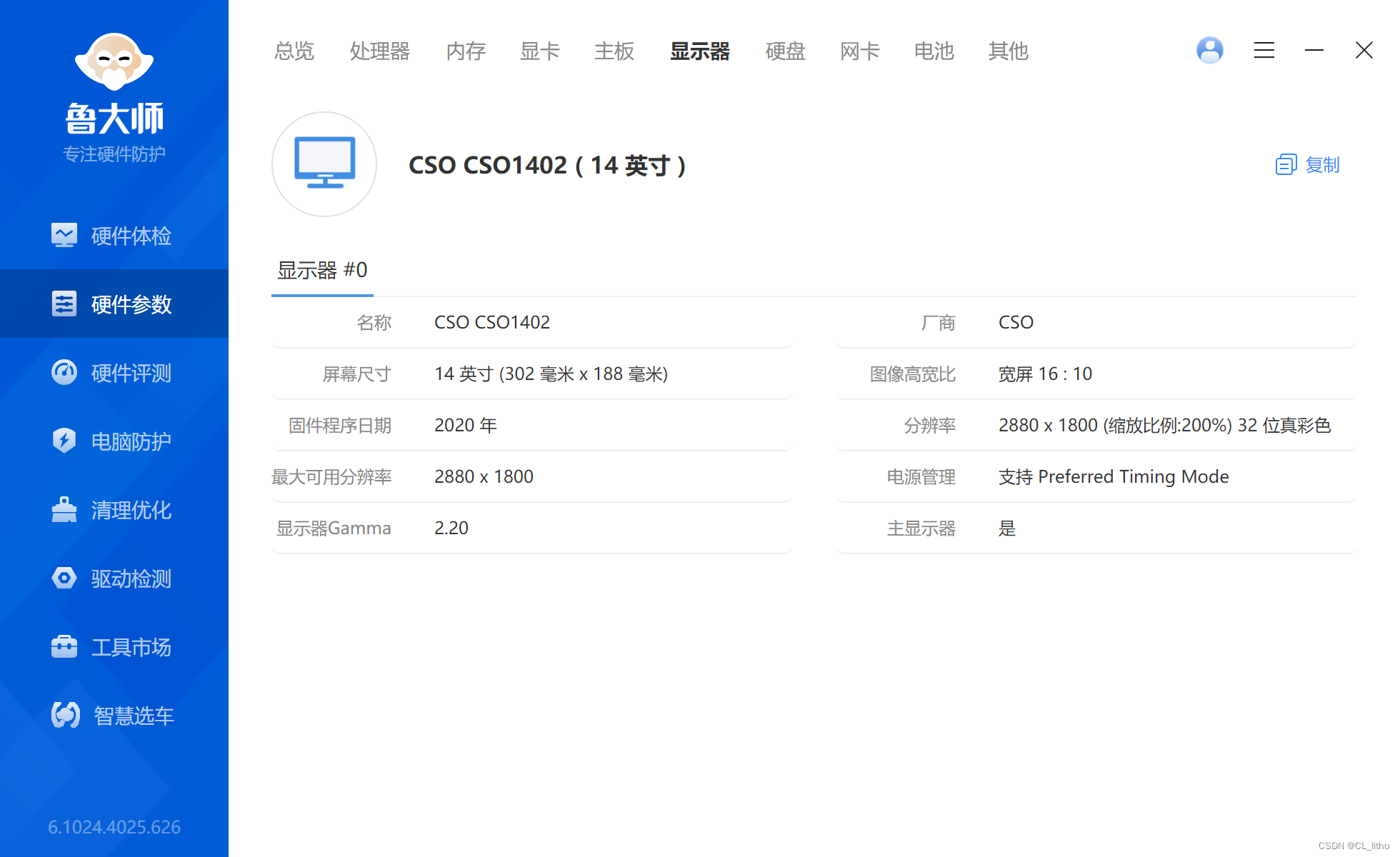Select the 显示器 #0 sub-tab

click(x=322, y=271)
